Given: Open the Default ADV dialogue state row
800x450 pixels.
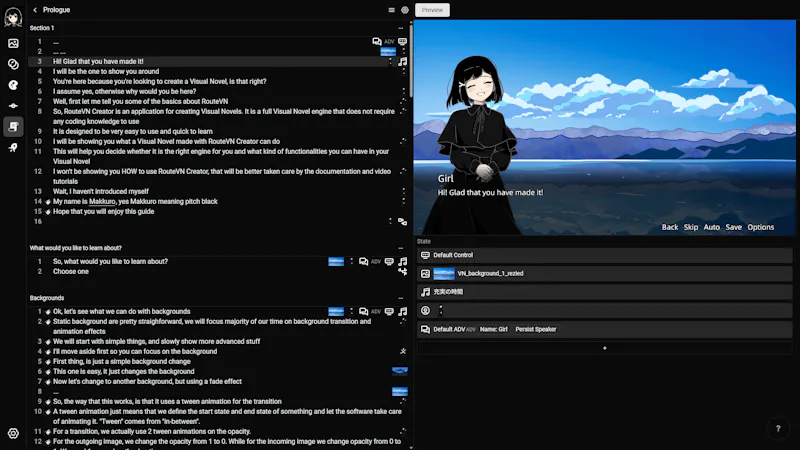Looking at the screenshot, I should 605,329.
